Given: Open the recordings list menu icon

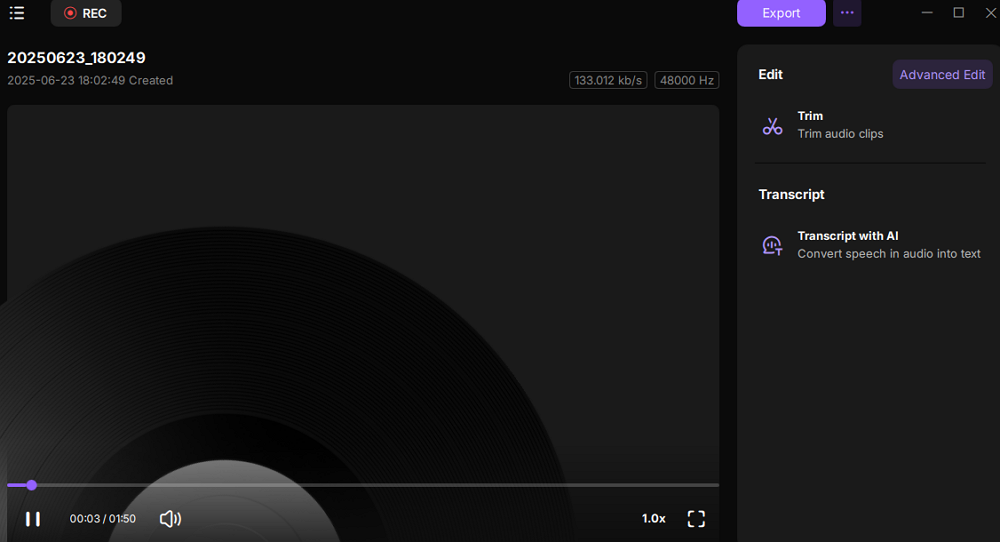Looking at the screenshot, I should click(x=17, y=13).
